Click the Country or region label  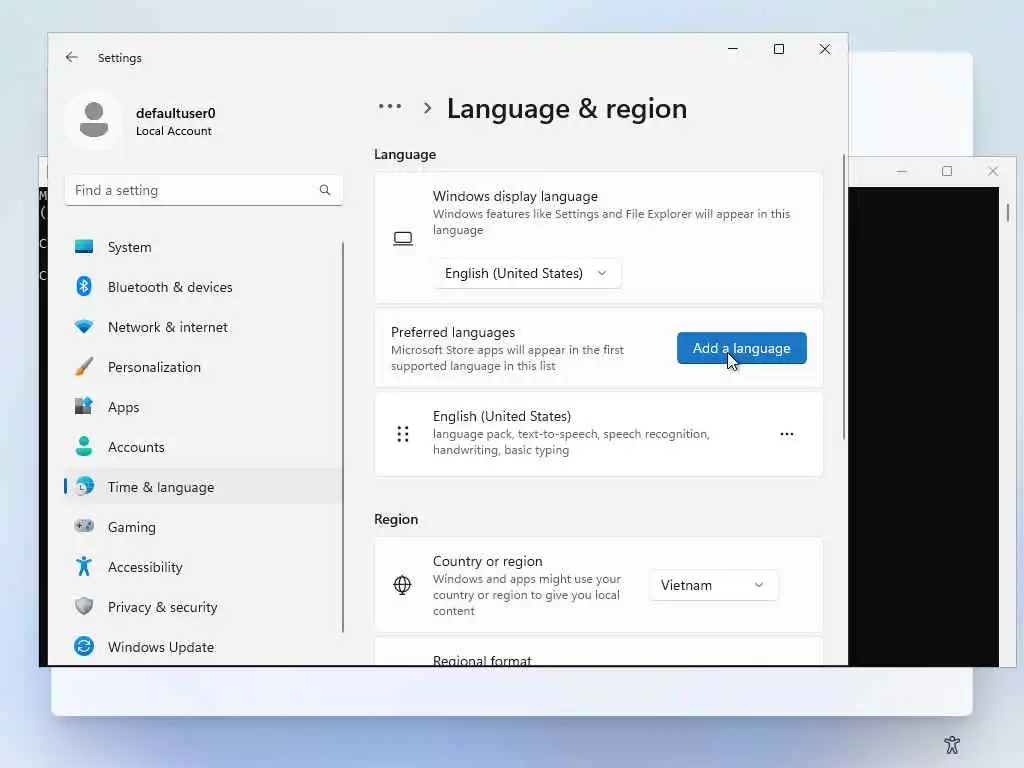[x=487, y=561]
